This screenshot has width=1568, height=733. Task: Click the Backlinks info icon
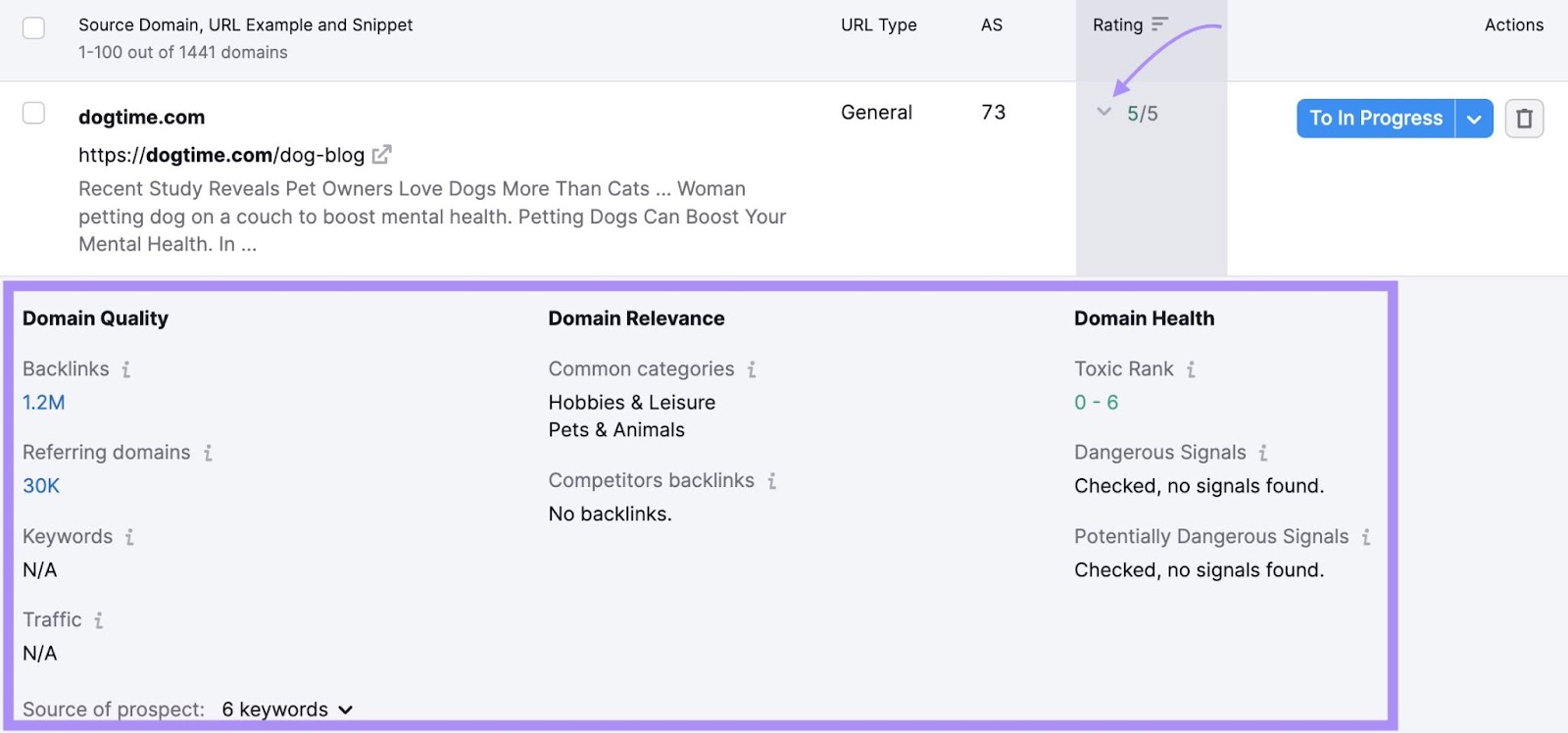125,369
